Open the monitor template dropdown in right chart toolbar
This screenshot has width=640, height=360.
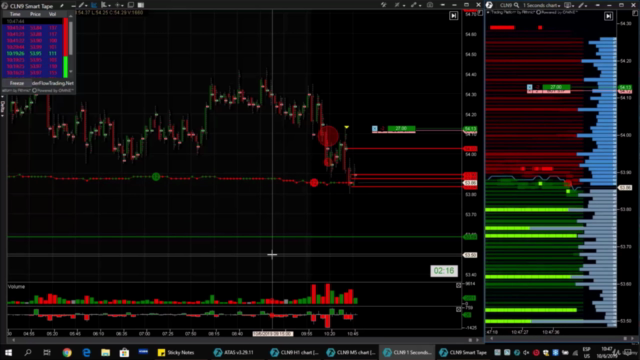tap(569, 5)
